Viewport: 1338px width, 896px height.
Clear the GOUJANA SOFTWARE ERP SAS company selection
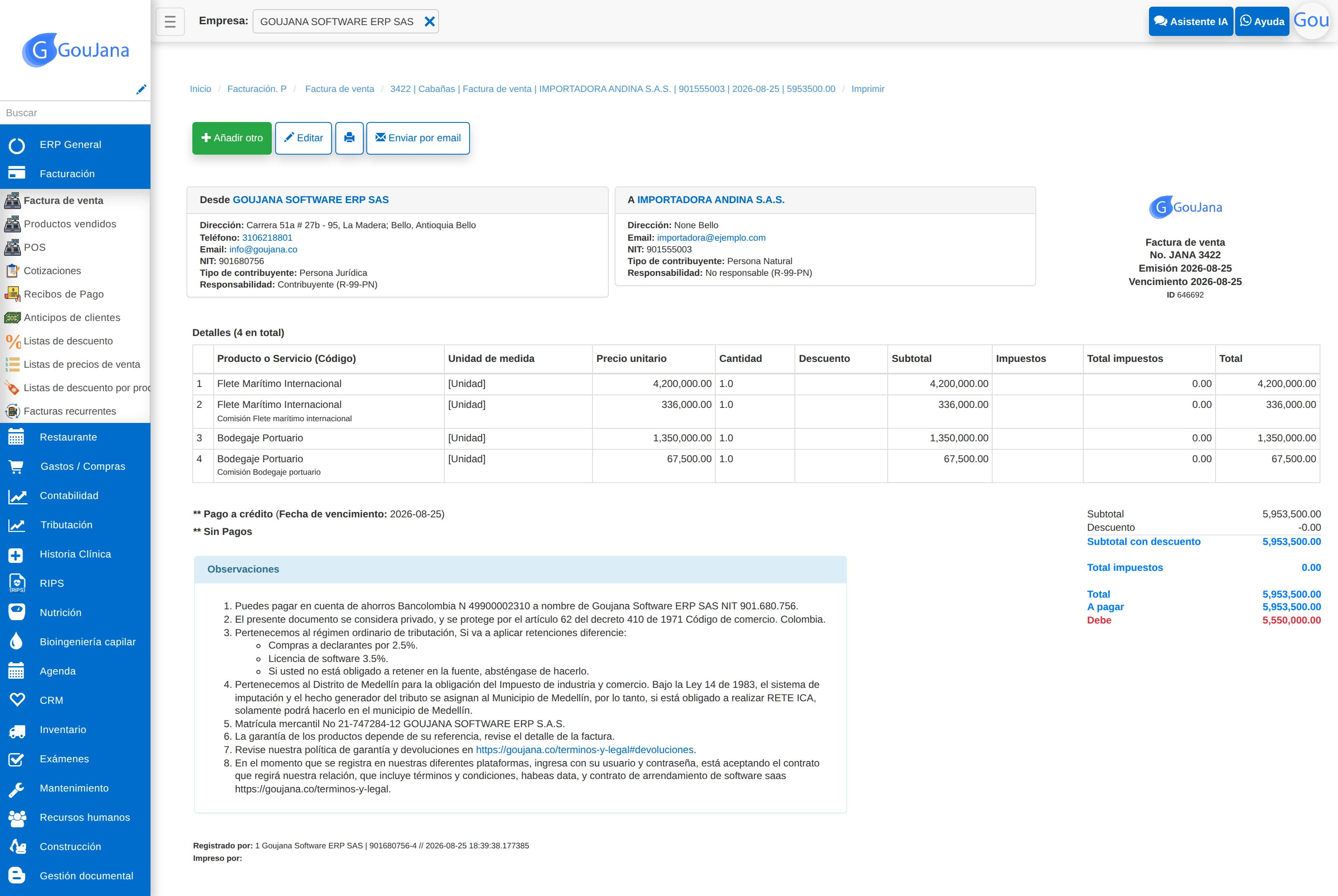coord(430,22)
